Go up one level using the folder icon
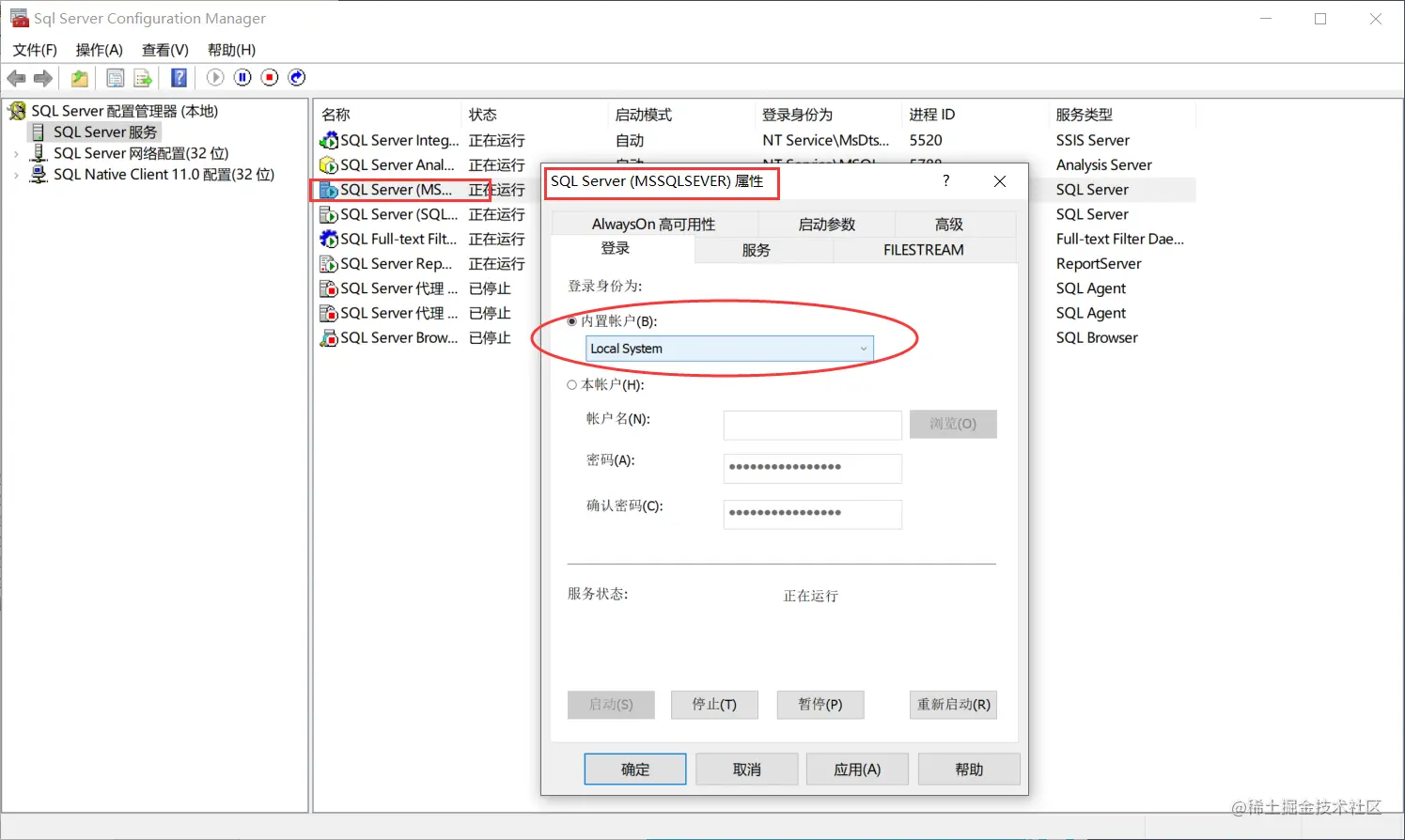Viewport: 1405px width, 840px height. pos(80,78)
